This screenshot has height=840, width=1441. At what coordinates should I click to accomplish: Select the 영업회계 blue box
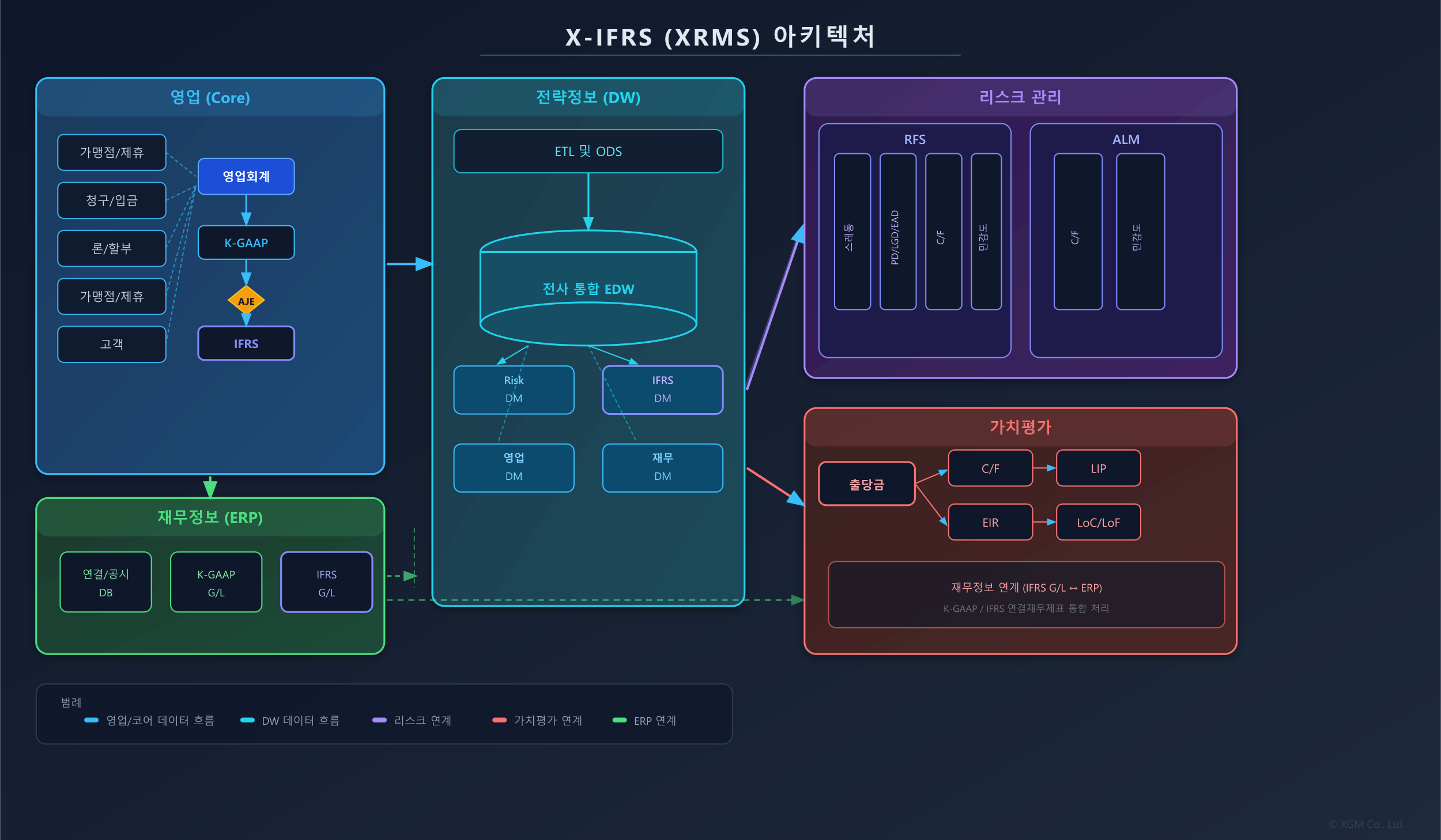(246, 176)
